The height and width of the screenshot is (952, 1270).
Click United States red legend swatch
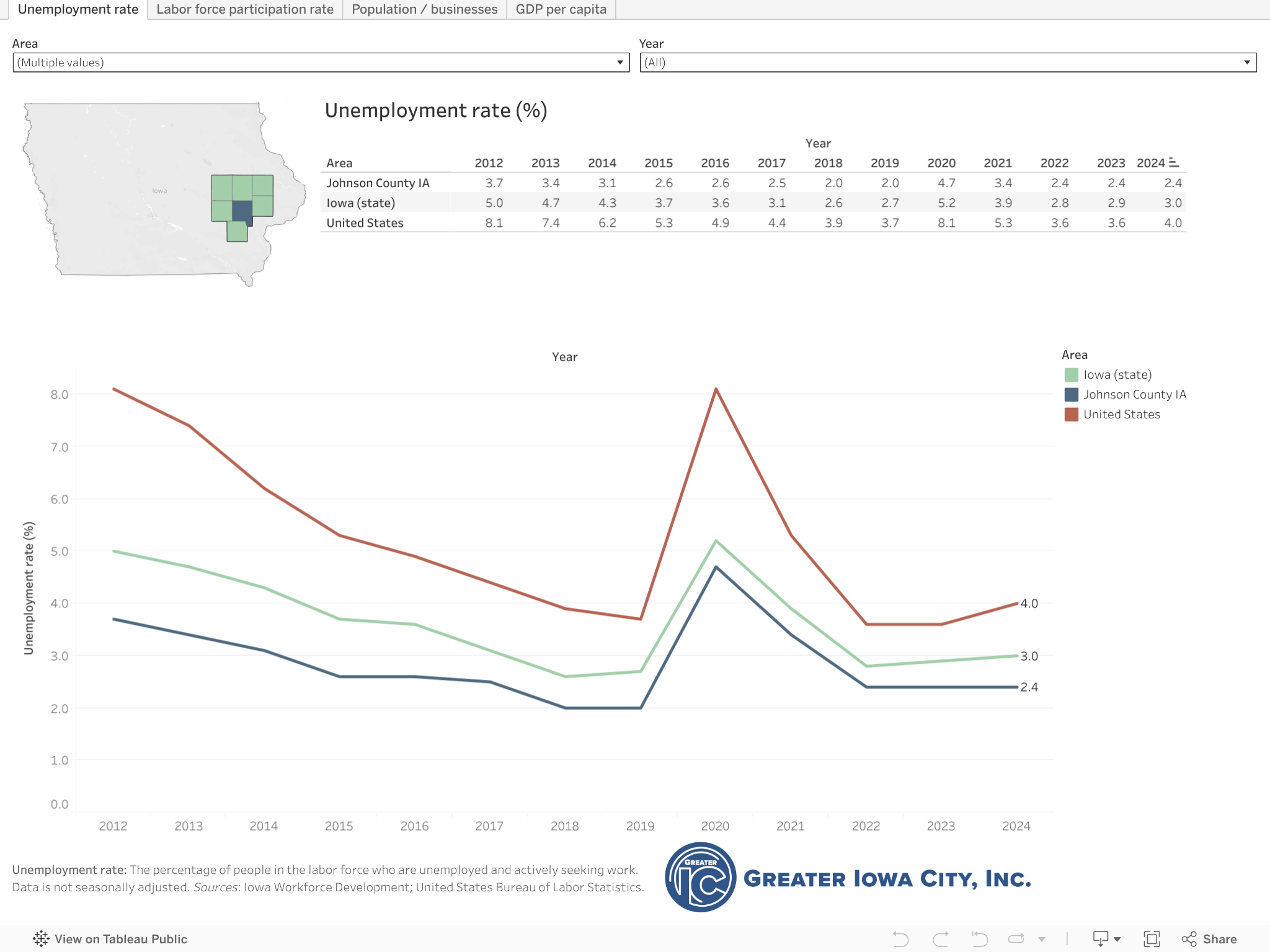tap(1072, 415)
